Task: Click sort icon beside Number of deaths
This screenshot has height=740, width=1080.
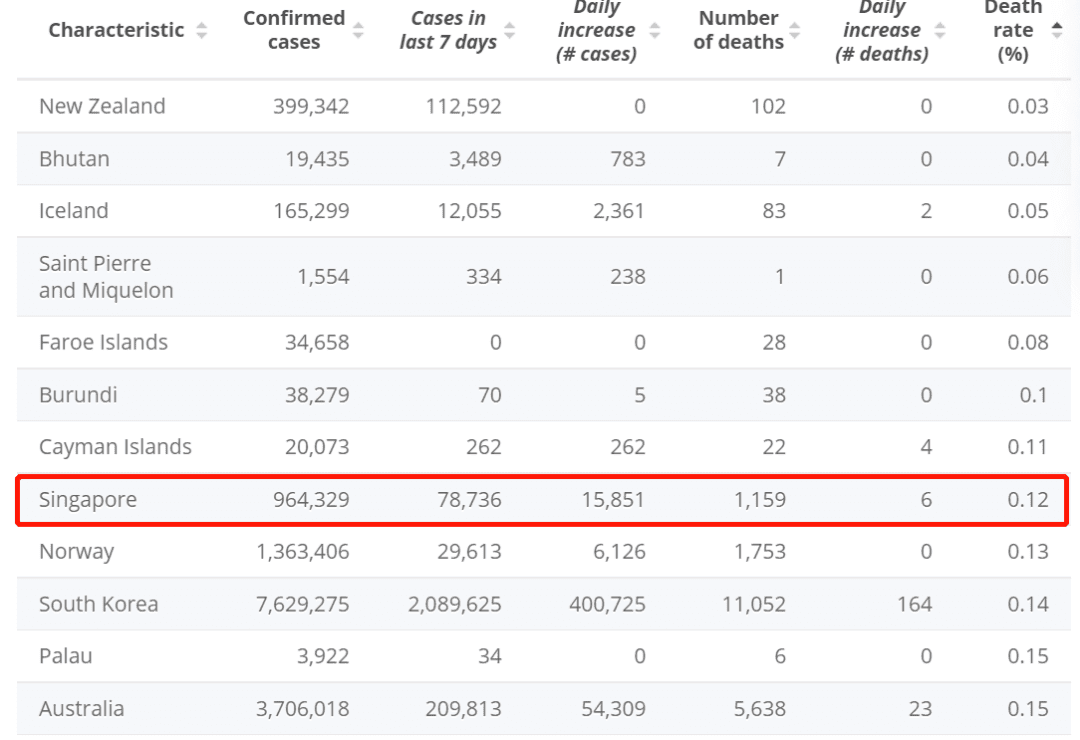Action: pos(797,31)
